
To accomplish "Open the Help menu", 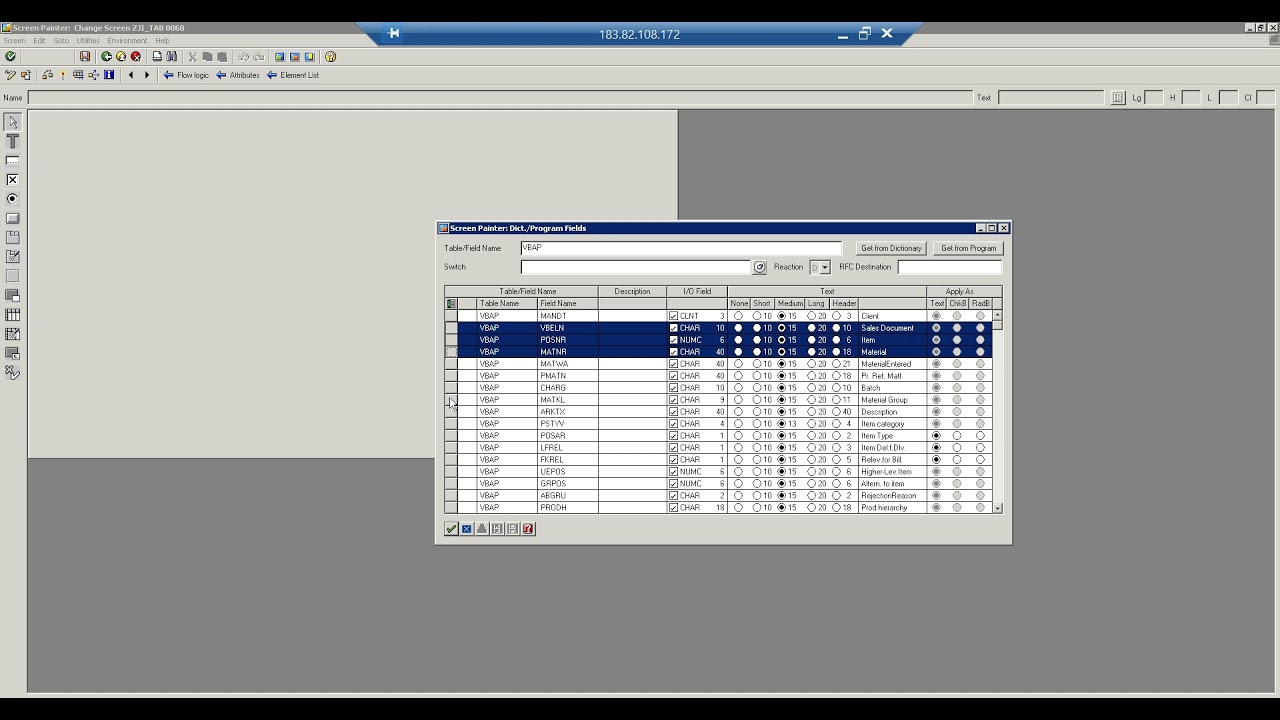I will pyautogui.click(x=162, y=41).
